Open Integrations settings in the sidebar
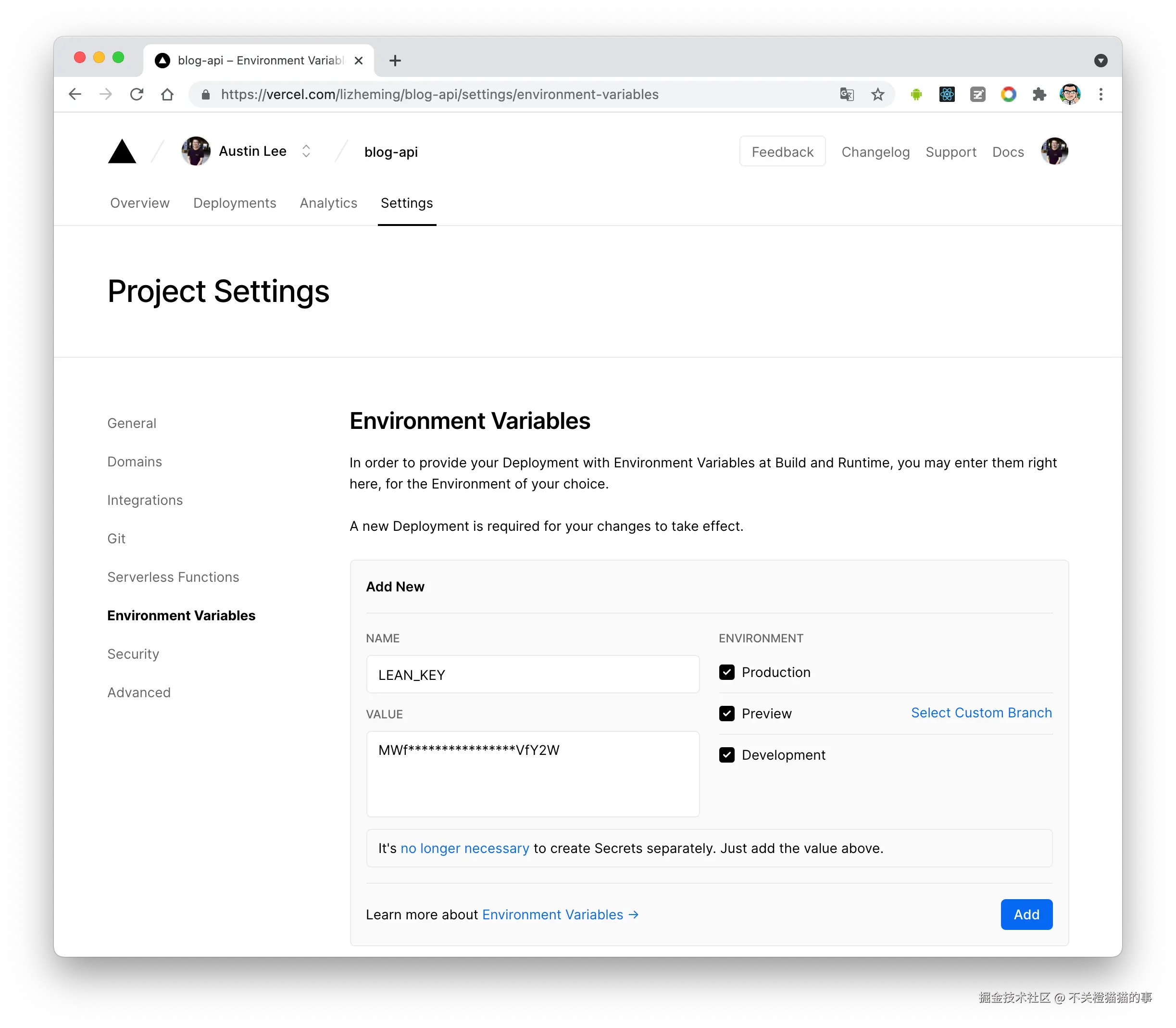The image size is (1176, 1028). 145,500
